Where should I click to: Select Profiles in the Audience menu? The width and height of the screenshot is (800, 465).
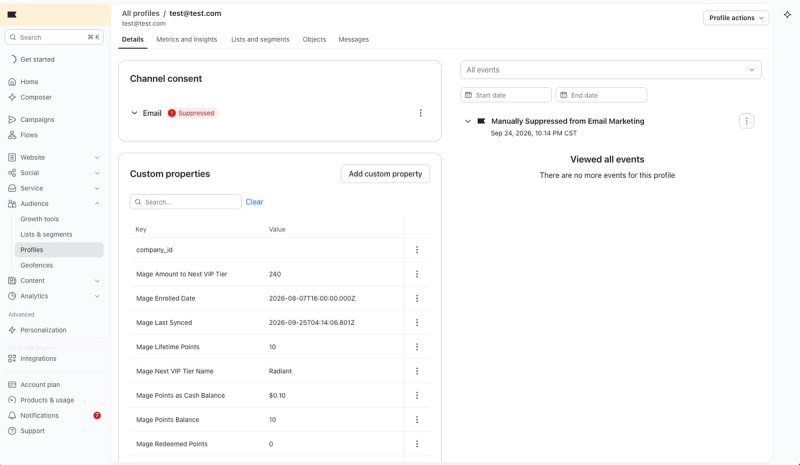point(59,250)
